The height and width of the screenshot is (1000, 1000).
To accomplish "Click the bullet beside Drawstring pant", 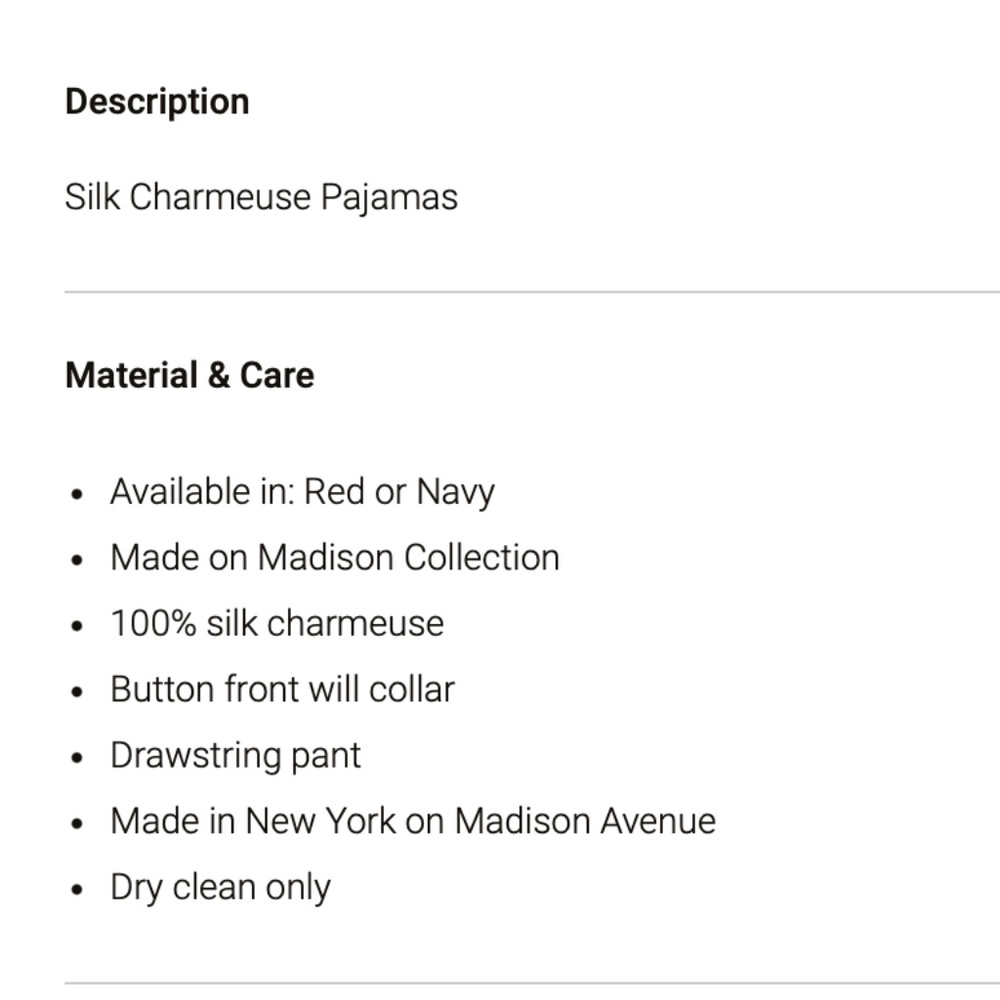I will (77, 758).
